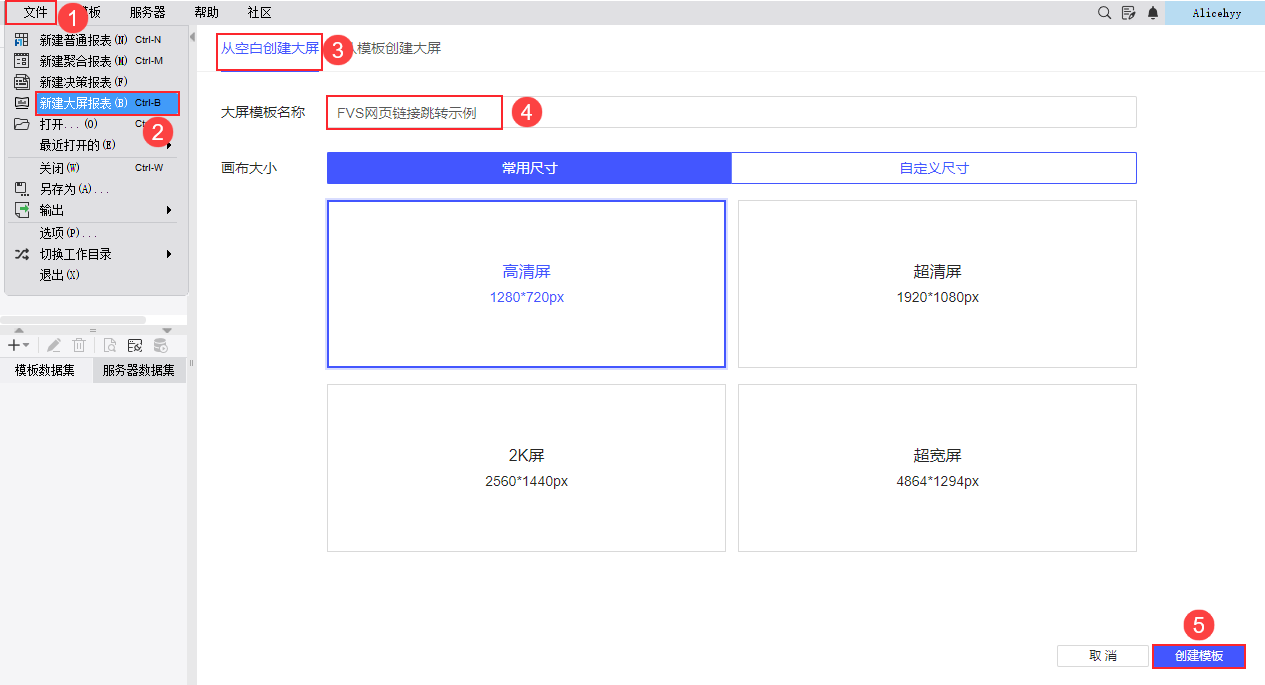This screenshot has width=1265, height=685.
Task: Click the database play icon in dataset toolbar
Action: (x=161, y=345)
